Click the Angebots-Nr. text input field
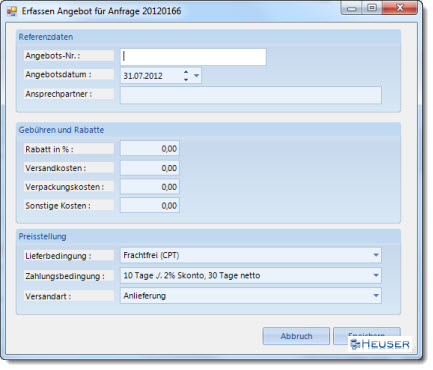Viewport: 433px width, 370px height. (x=193, y=57)
